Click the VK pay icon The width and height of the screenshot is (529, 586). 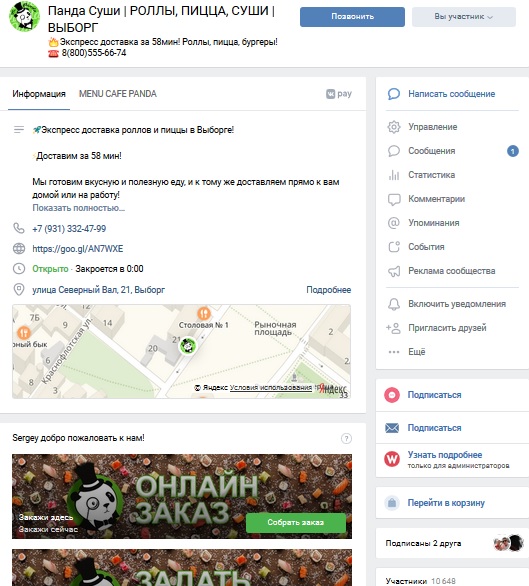point(339,94)
